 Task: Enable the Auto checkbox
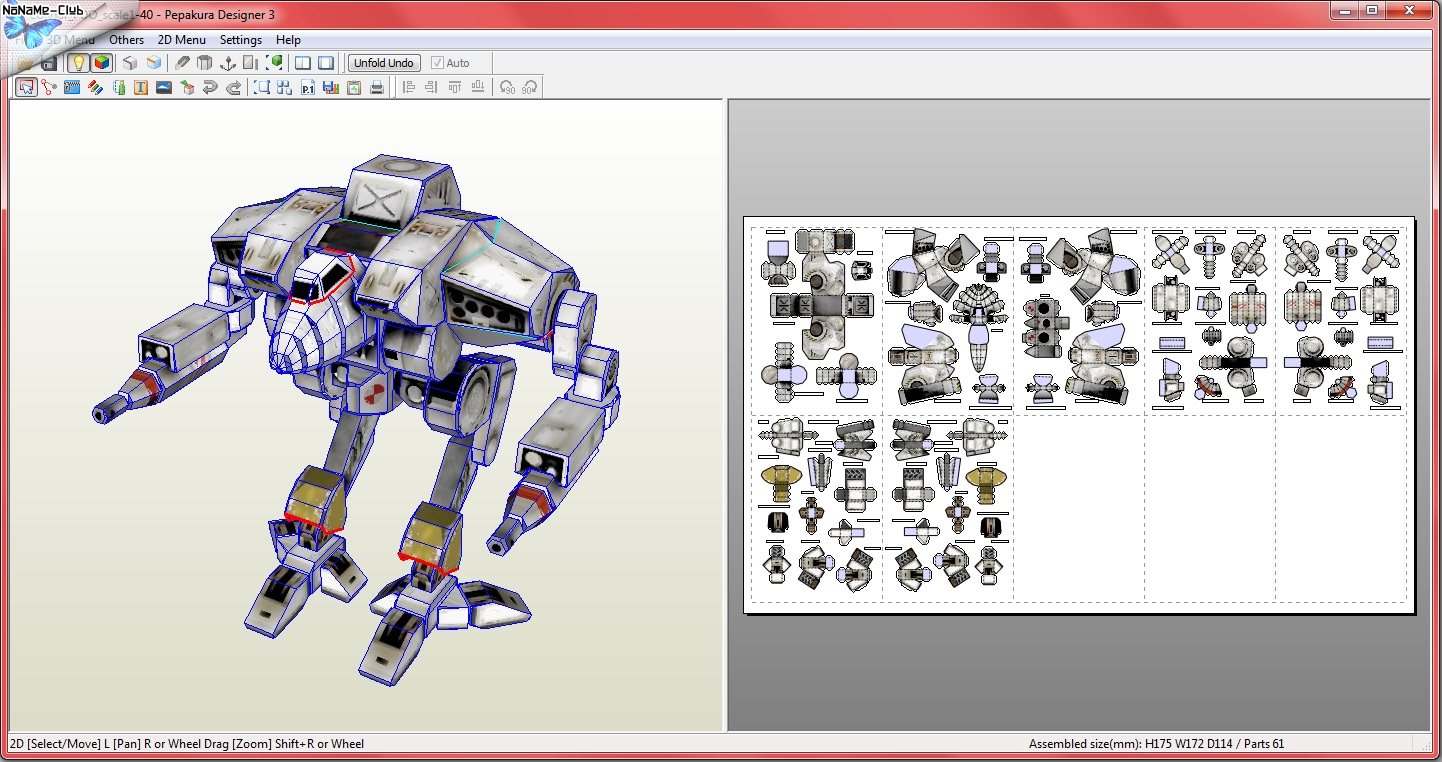point(437,63)
